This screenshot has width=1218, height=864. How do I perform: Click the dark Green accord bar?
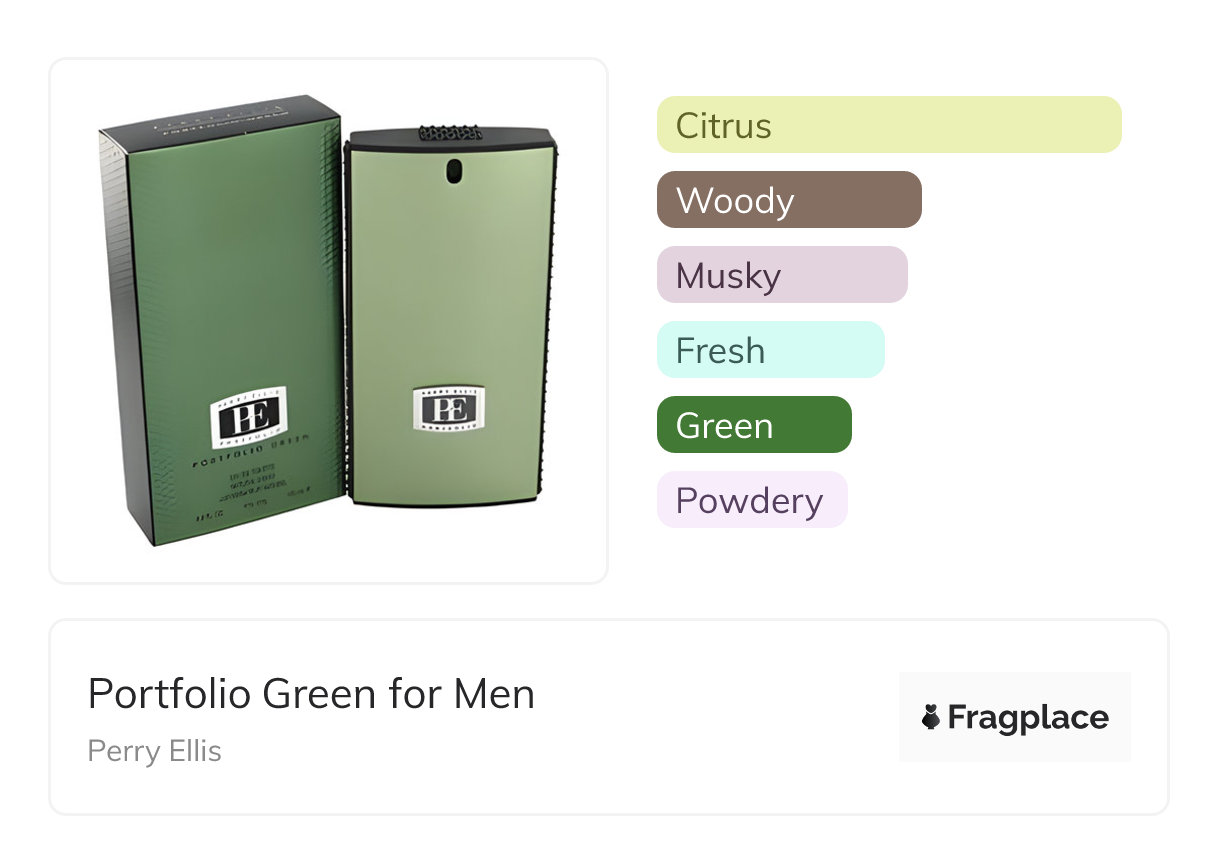click(x=753, y=425)
